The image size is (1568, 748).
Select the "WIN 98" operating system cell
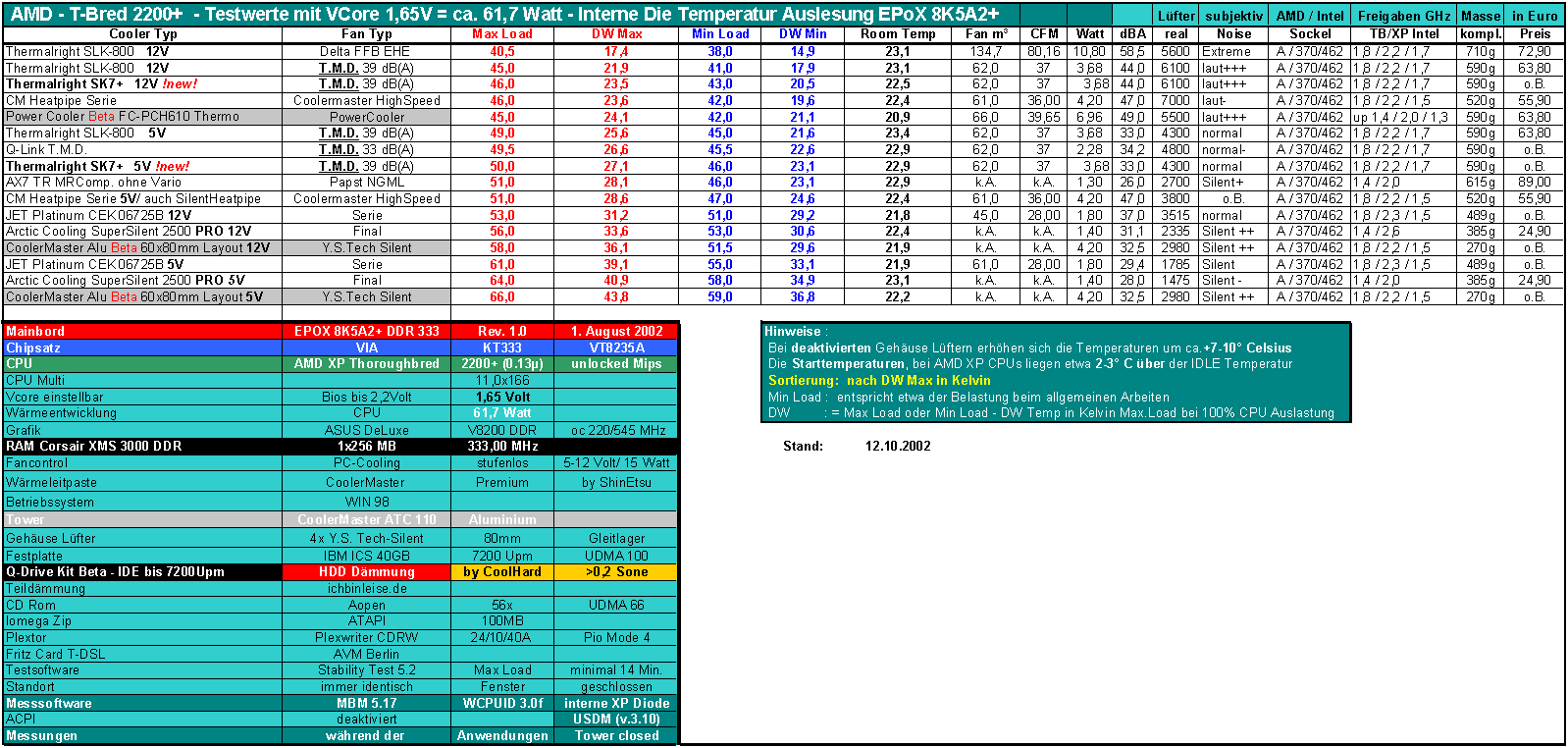click(x=367, y=503)
